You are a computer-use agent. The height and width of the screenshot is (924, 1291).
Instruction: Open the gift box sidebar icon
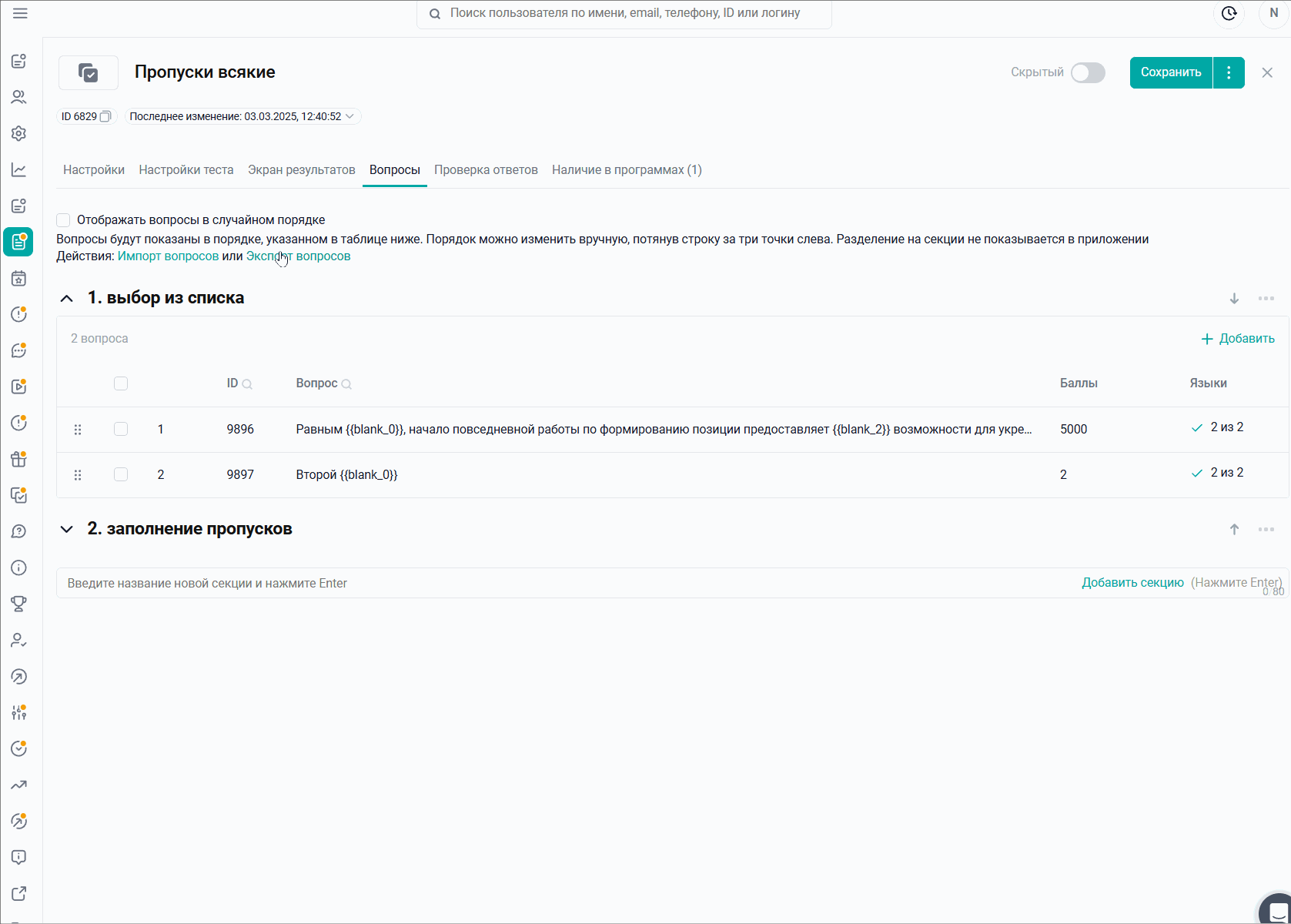point(19,459)
